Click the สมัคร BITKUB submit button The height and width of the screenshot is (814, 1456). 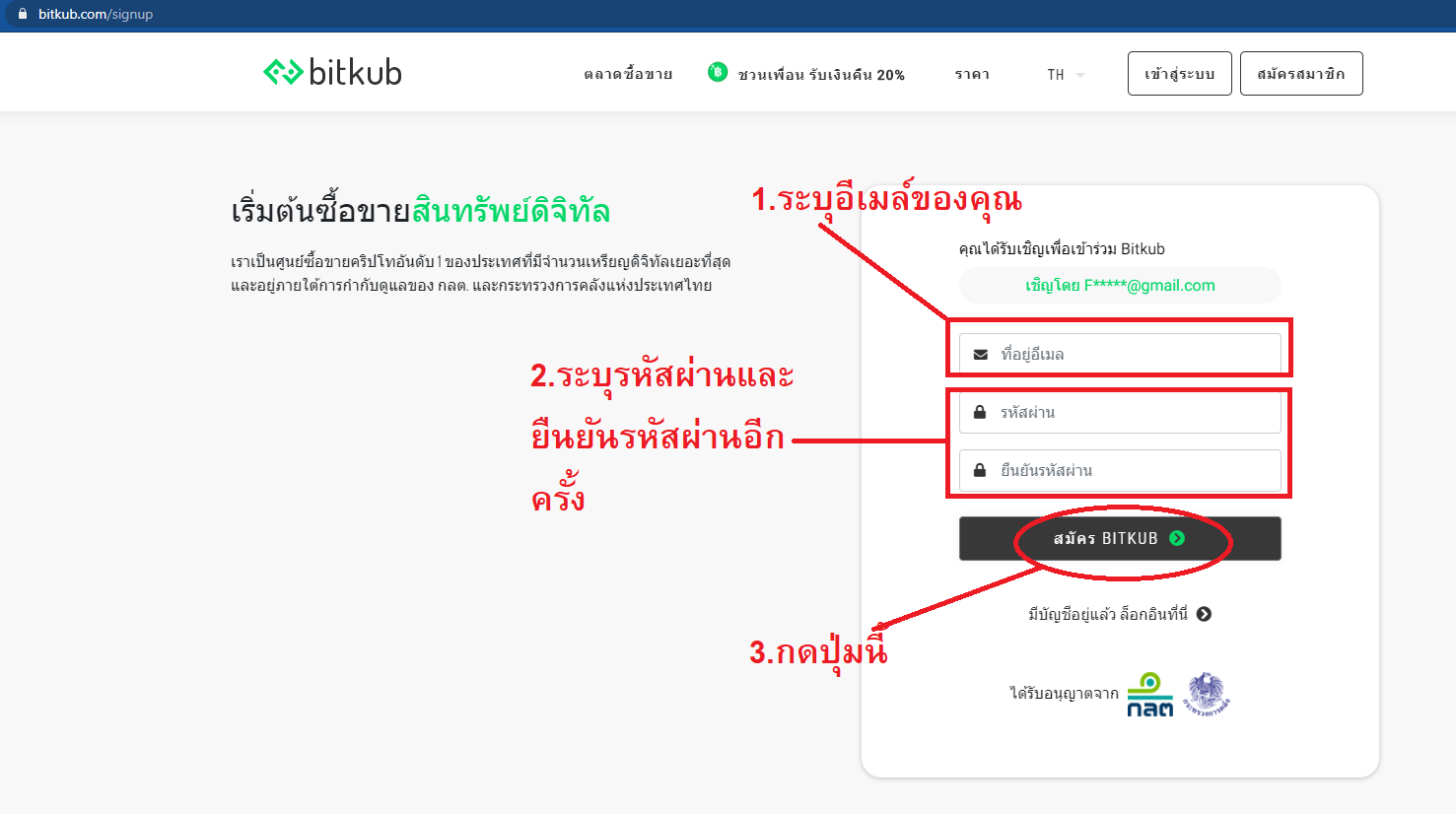(1120, 539)
